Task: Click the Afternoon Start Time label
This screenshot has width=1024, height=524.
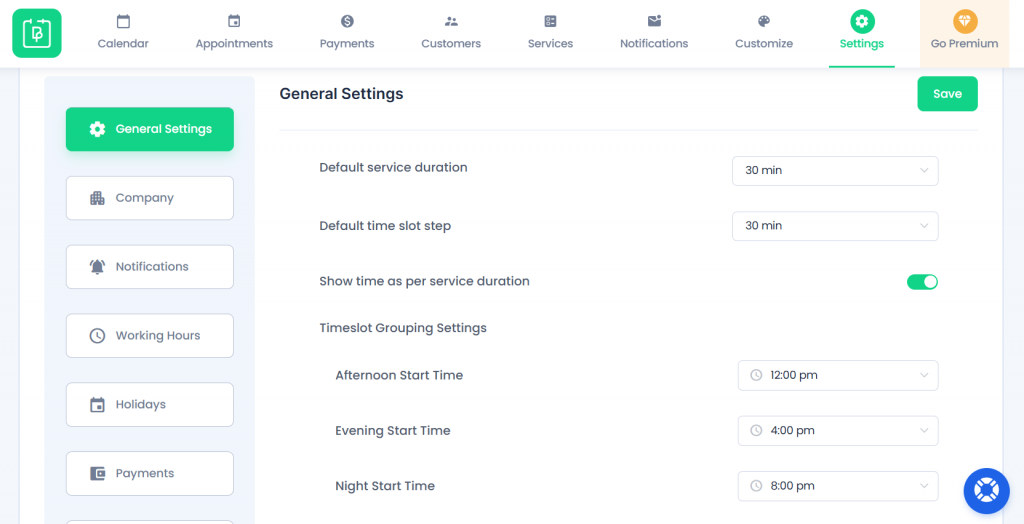Action: (x=399, y=376)
